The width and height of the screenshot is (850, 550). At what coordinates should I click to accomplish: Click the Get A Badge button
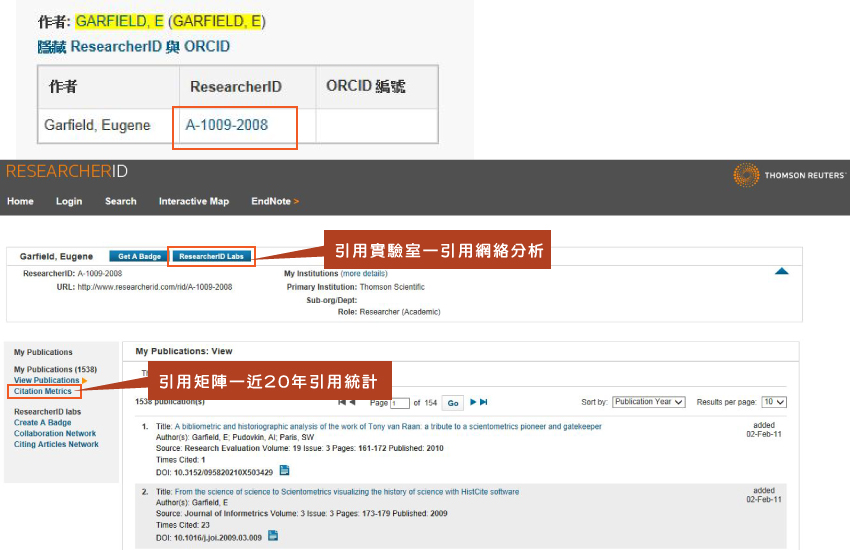tap(139, 256)
